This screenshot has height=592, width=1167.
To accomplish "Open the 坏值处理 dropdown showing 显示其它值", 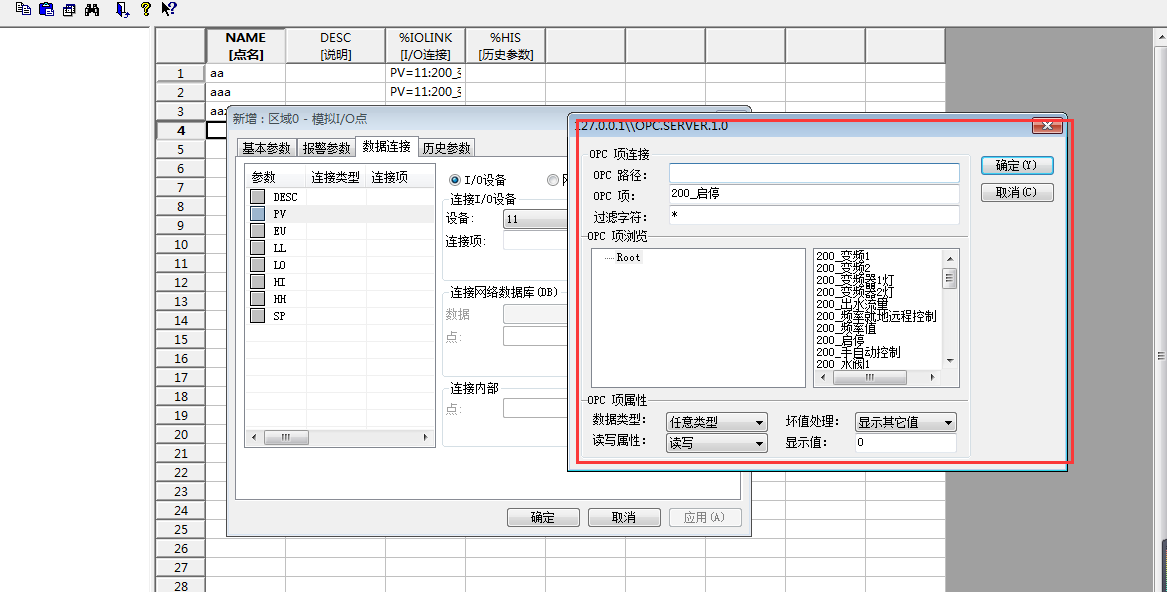I will point(906,422).
